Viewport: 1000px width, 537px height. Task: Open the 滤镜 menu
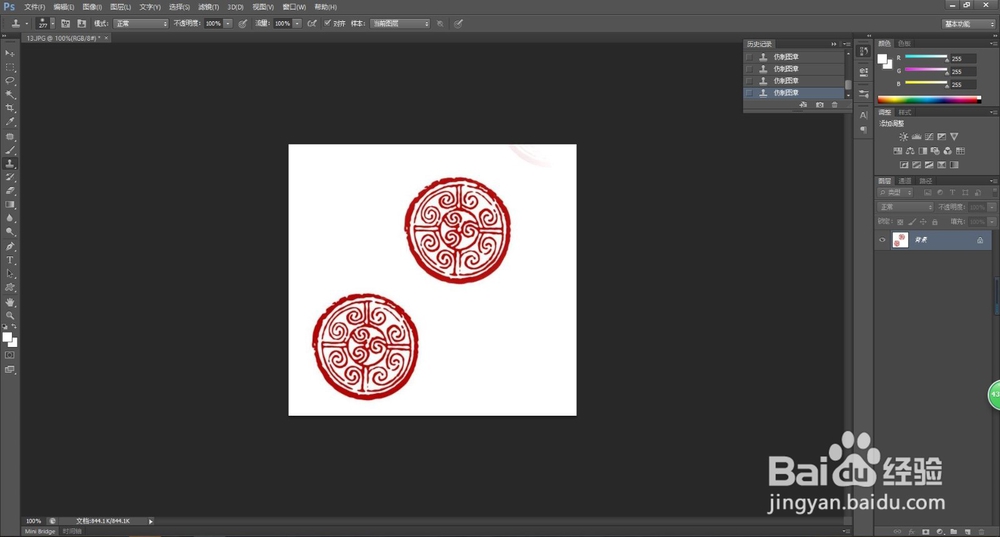click(209, 7)
